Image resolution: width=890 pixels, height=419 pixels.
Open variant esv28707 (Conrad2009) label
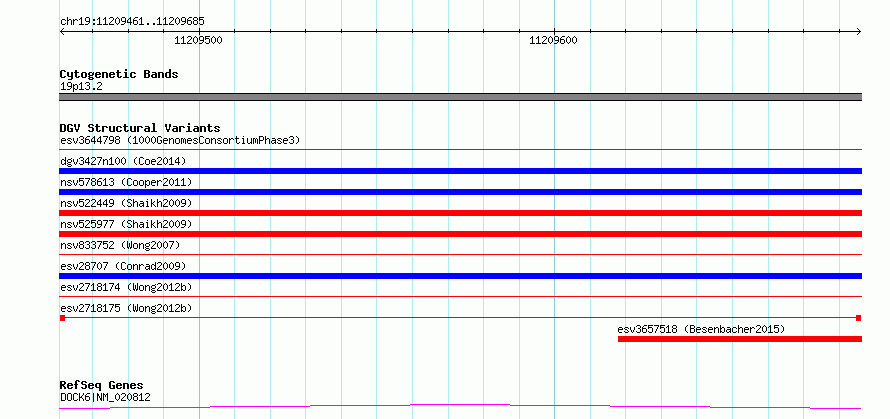coord(123,266)
